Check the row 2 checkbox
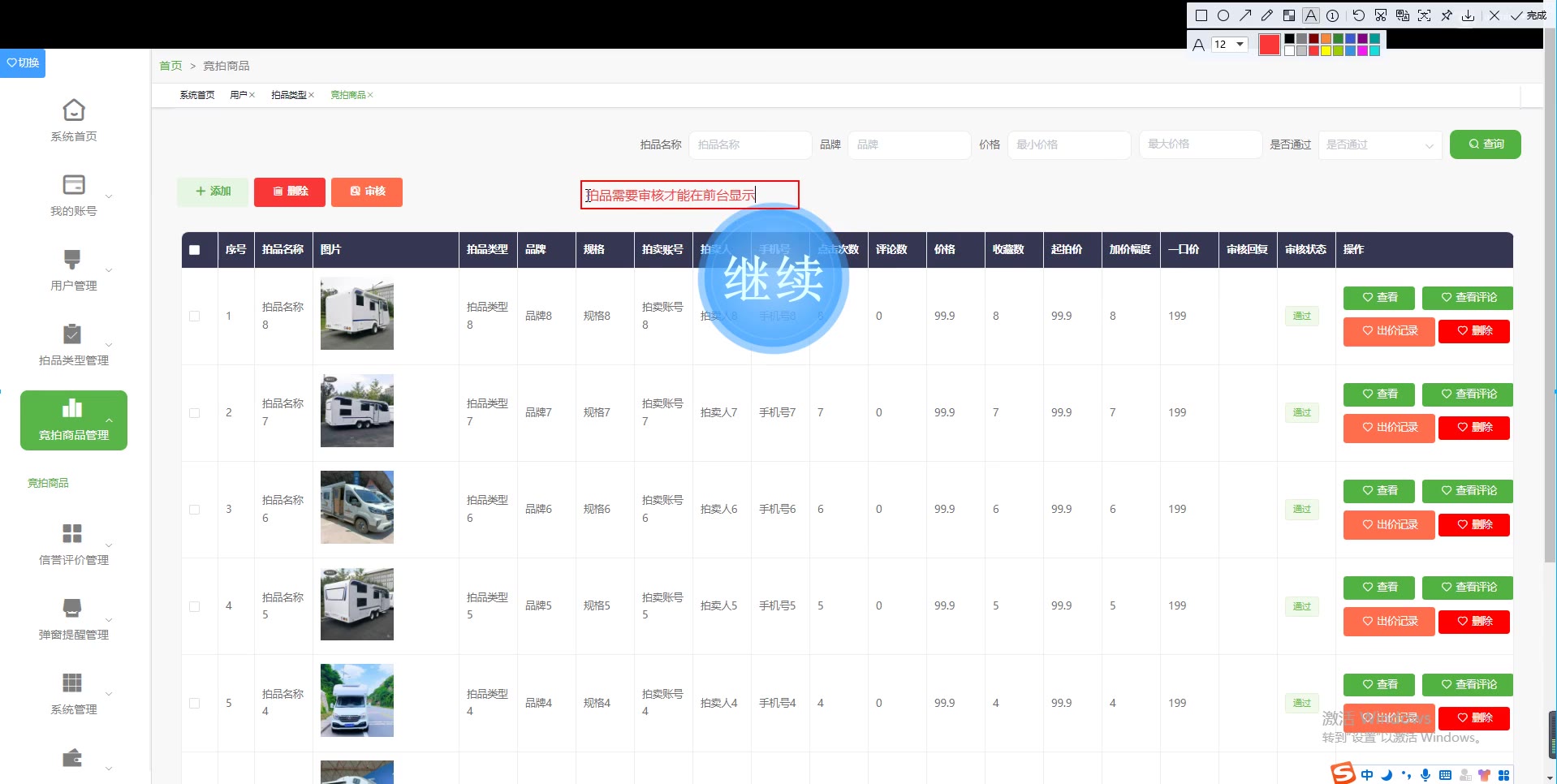The height and width of the screenshot is (784, 1557). point(195,413)
